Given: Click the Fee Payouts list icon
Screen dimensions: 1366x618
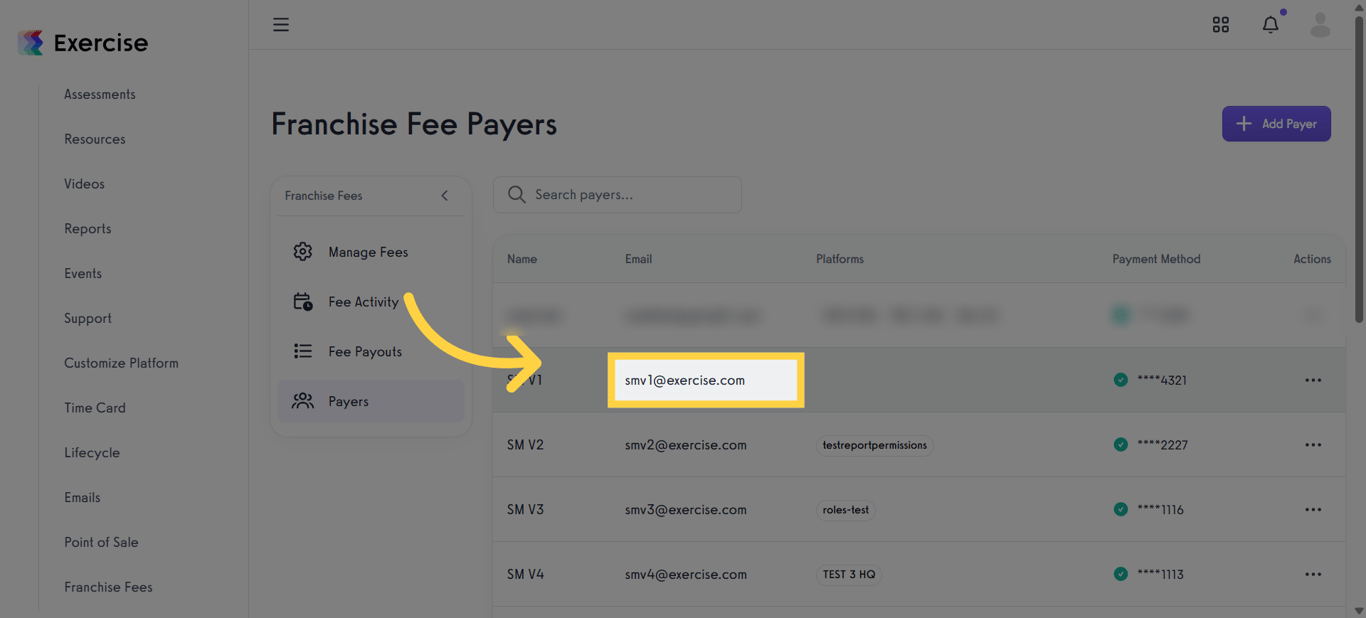Looking at the screenshot, I should 302,351.
